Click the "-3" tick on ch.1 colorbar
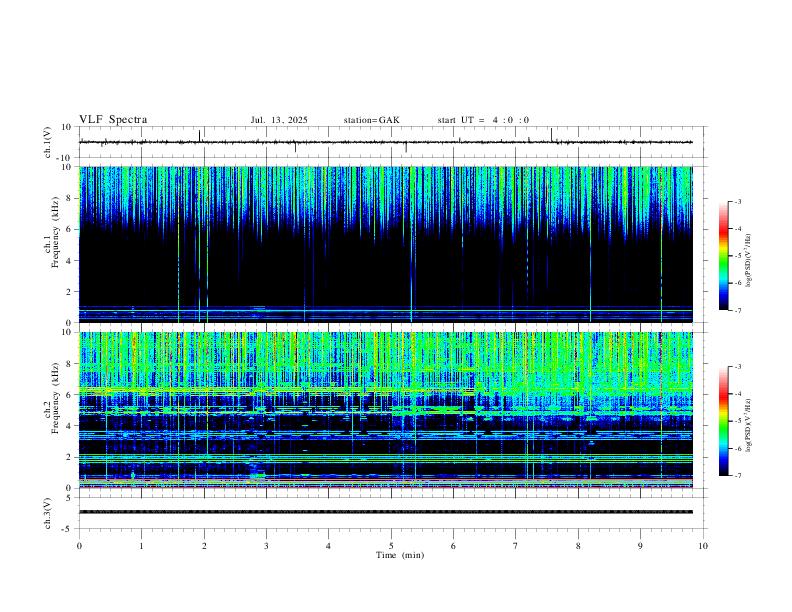Viewport: 792px width, 612px height. (737, 201)
